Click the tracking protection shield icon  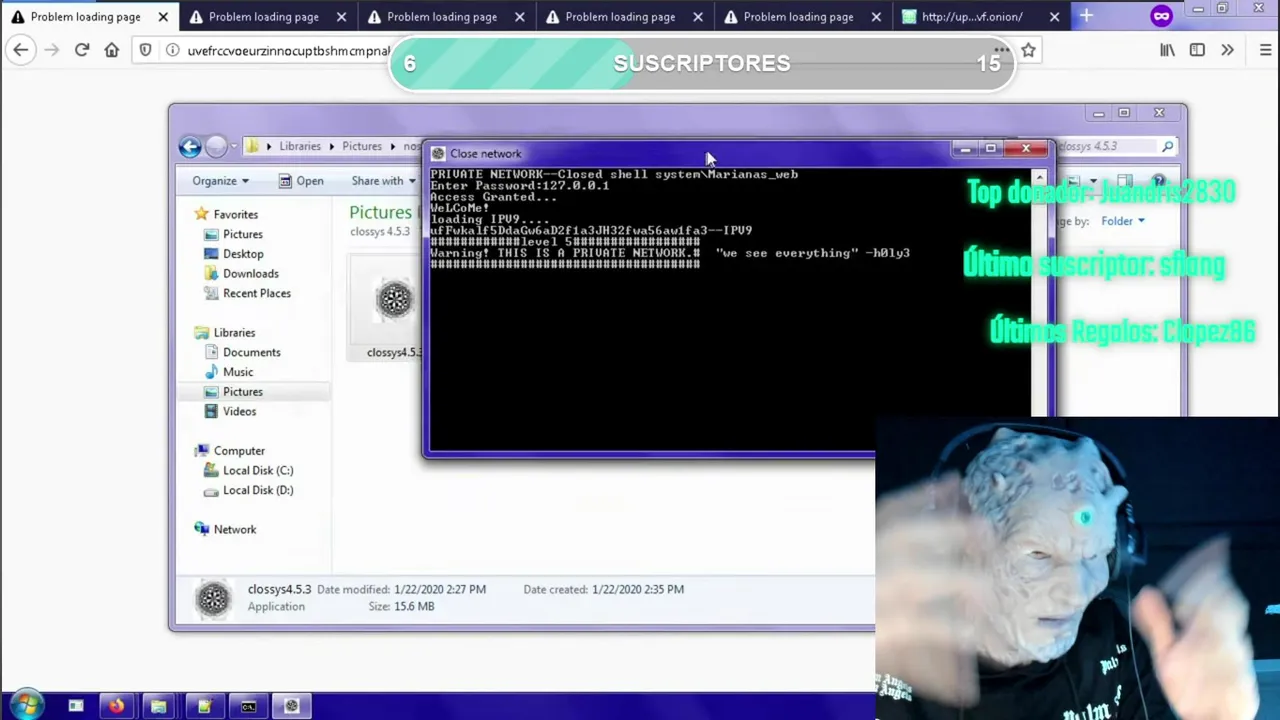click(x=146, y=50)
